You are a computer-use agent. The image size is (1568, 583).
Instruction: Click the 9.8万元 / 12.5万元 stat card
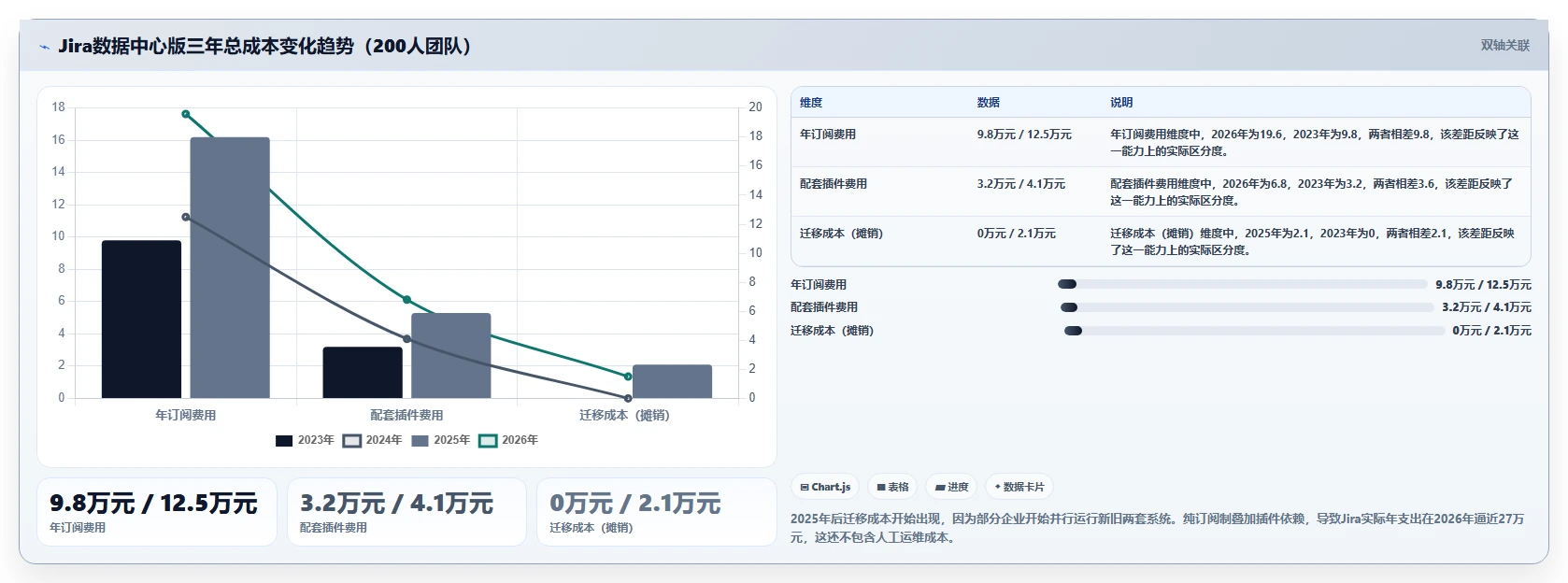157,512
